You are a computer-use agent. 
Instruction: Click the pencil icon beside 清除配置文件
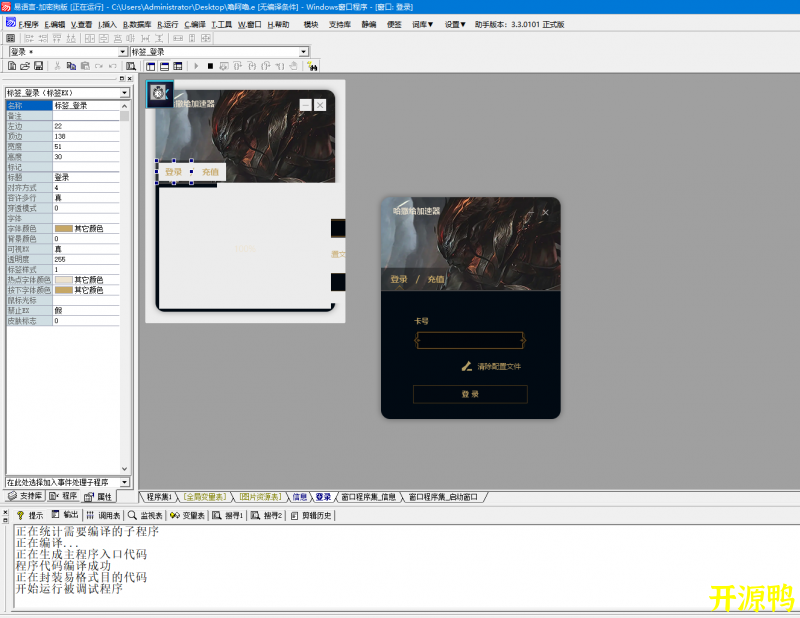click(466, 366)
